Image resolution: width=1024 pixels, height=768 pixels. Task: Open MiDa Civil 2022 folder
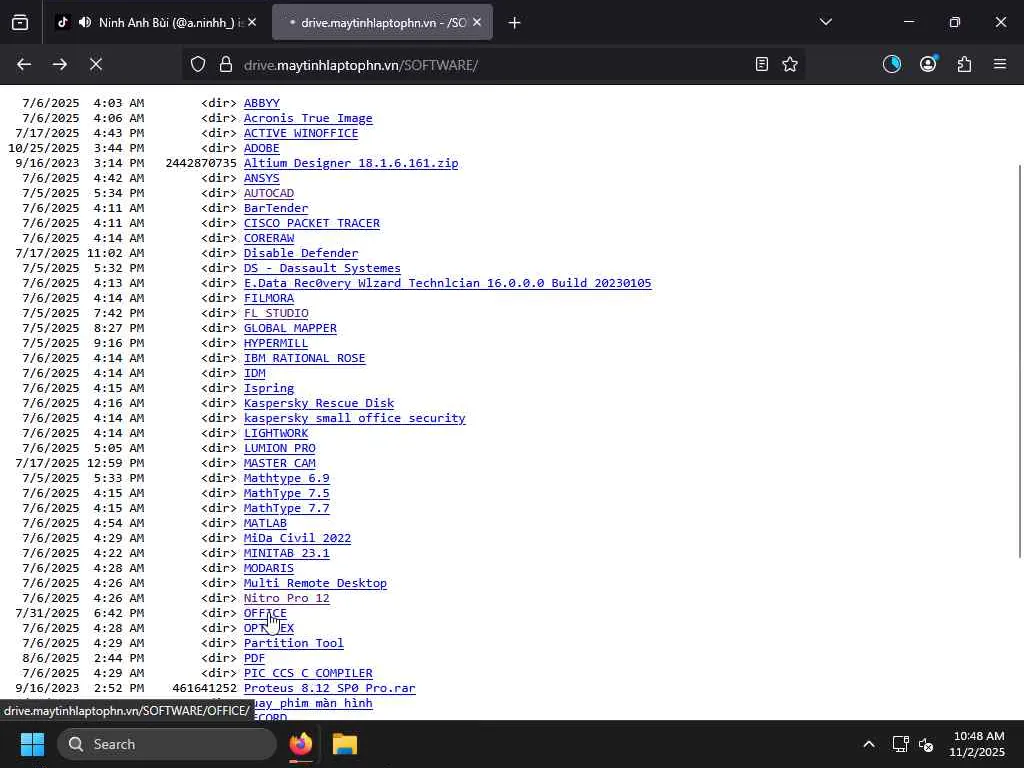(x=297, y=539)
